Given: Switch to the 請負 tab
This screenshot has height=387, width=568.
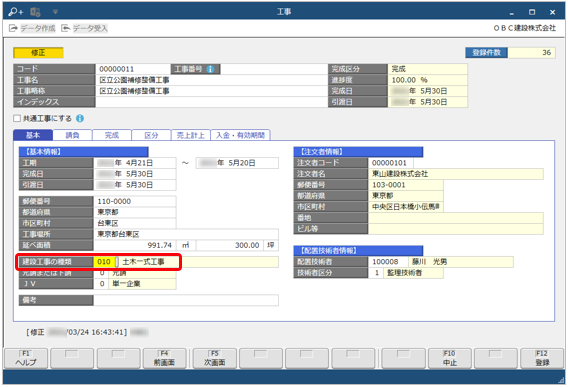Looking at the screenshot, I should point(72,135).
